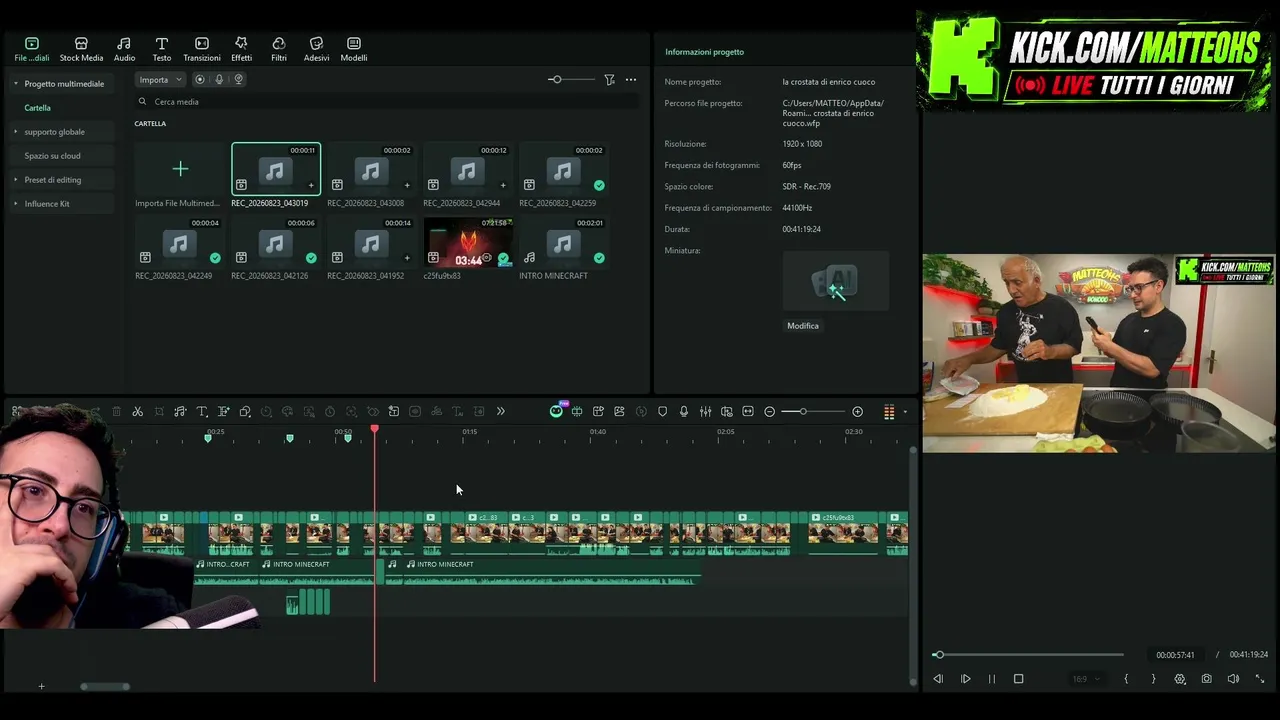The height and width of the screenshot is (720, 1280).
Task: Zoom out the timeline with minus button
Action: click(769, 412)
